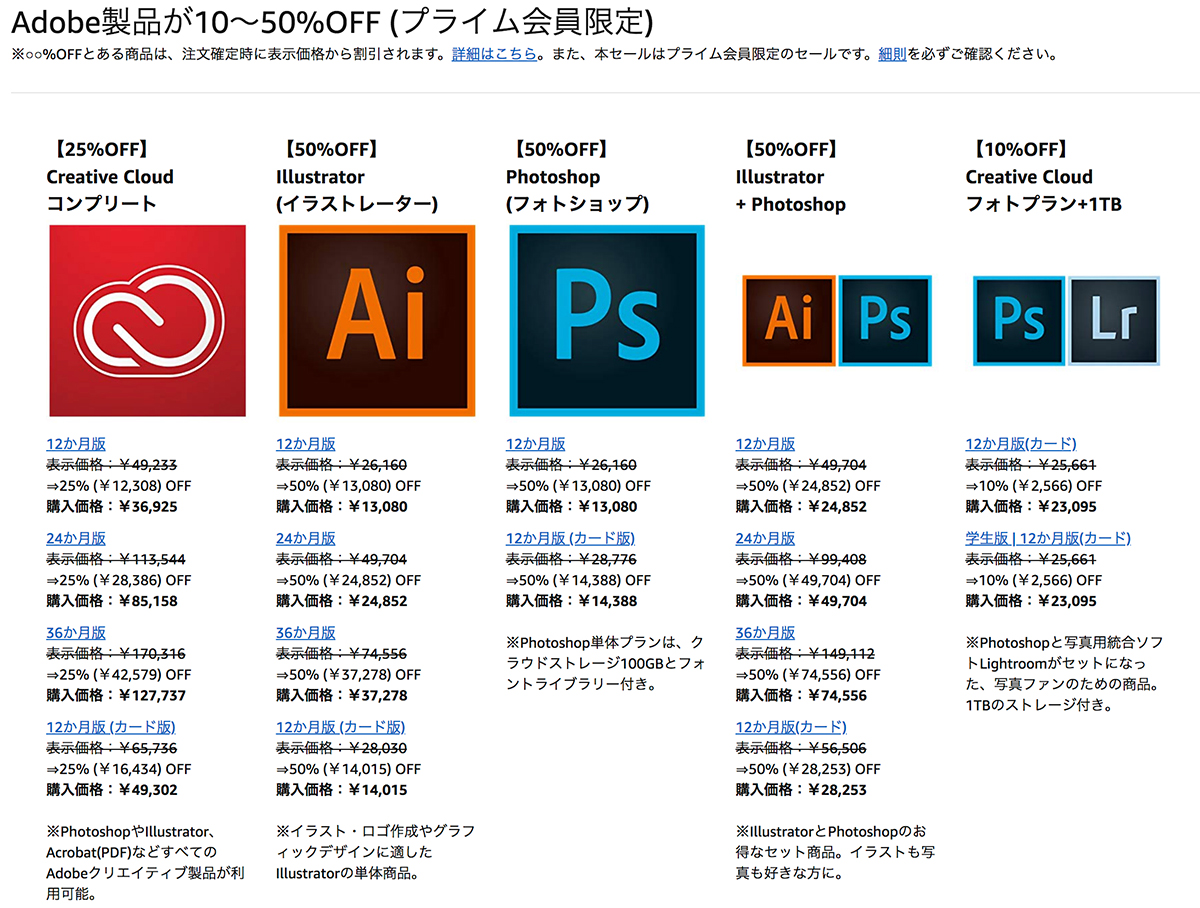Screen dimensions: 1200x908
Task: Open Photoshop (フォトショップ) 12か月版 (カード版) link
Action: pos(571,538)
